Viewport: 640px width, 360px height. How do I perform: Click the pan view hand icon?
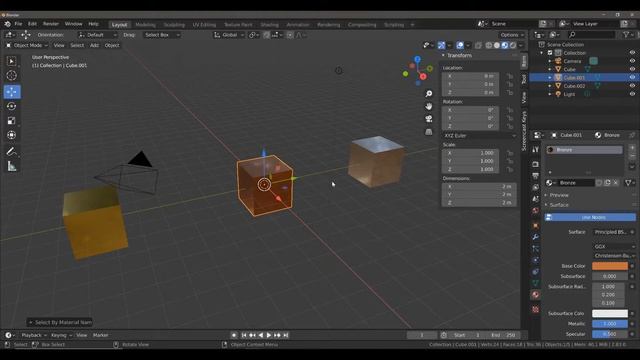[x=429, y=106]
